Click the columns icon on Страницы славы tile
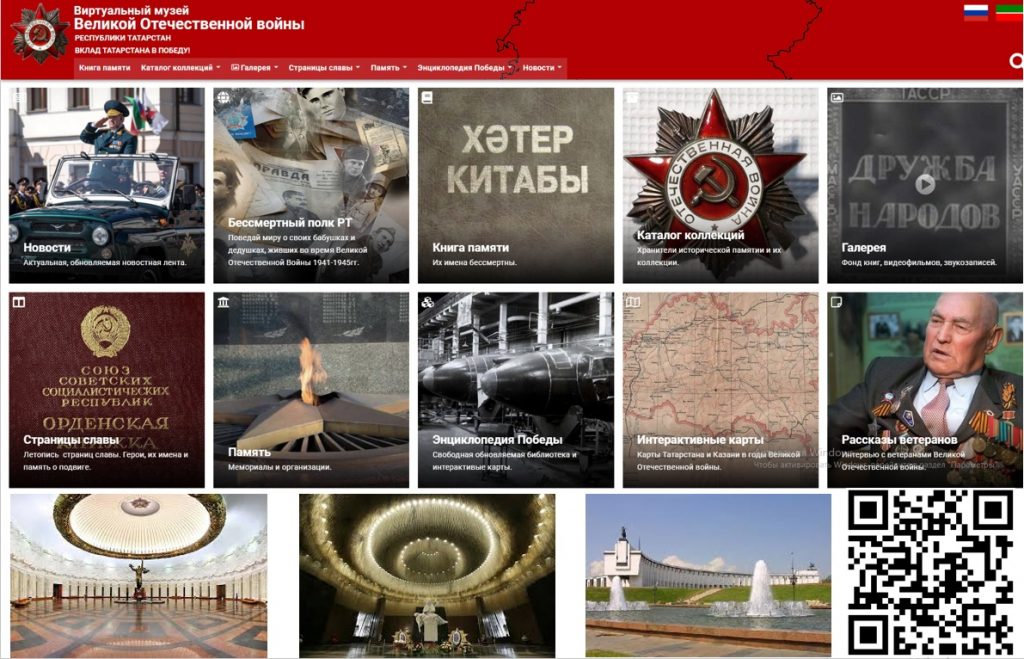The image size is (1024, 659). pos(19,302)
